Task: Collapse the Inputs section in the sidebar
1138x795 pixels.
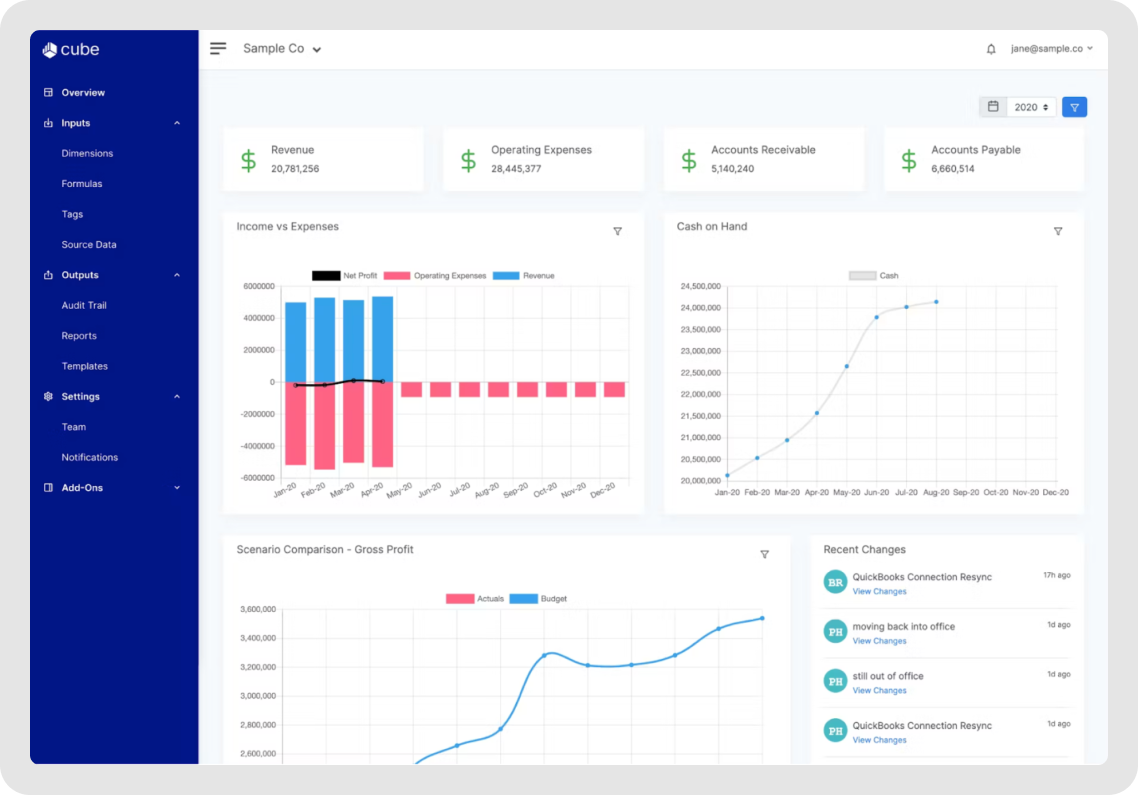Action: point(177,122)
